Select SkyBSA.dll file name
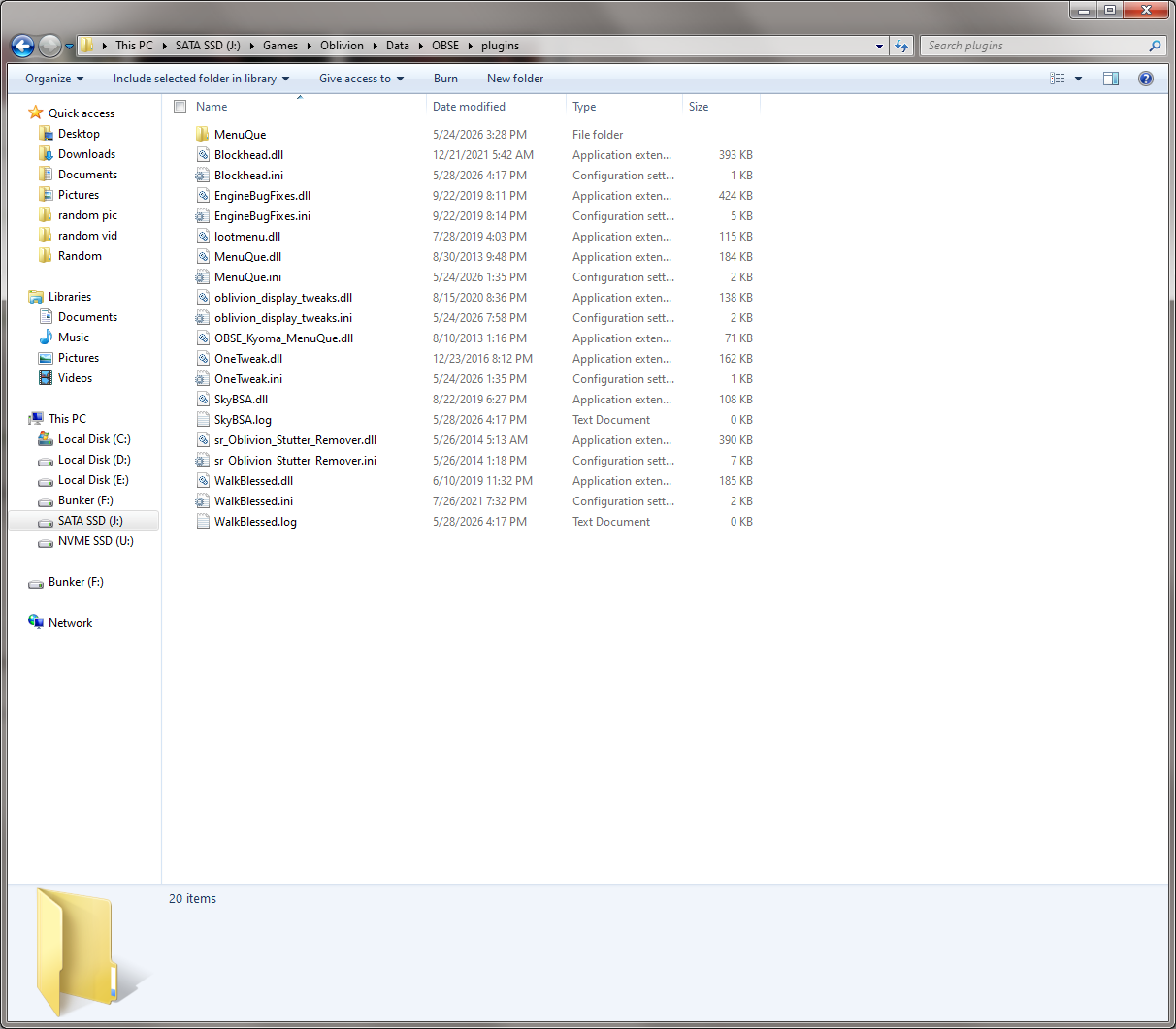Screen dimensions: 1176x1029 [241, 400]
